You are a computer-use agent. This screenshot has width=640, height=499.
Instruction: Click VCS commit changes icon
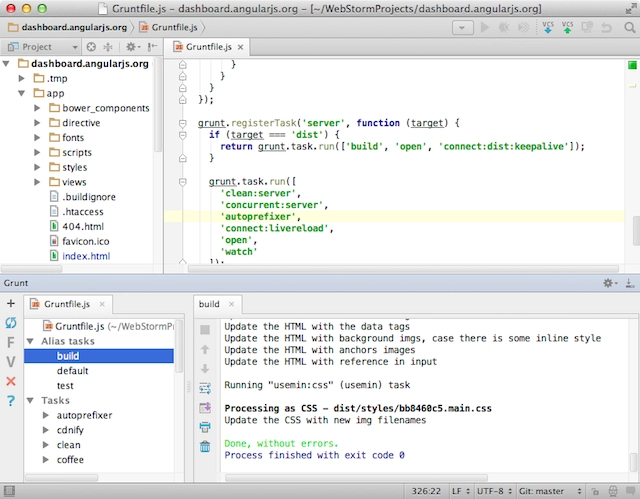pyautogui.click(x=567, y=27)
